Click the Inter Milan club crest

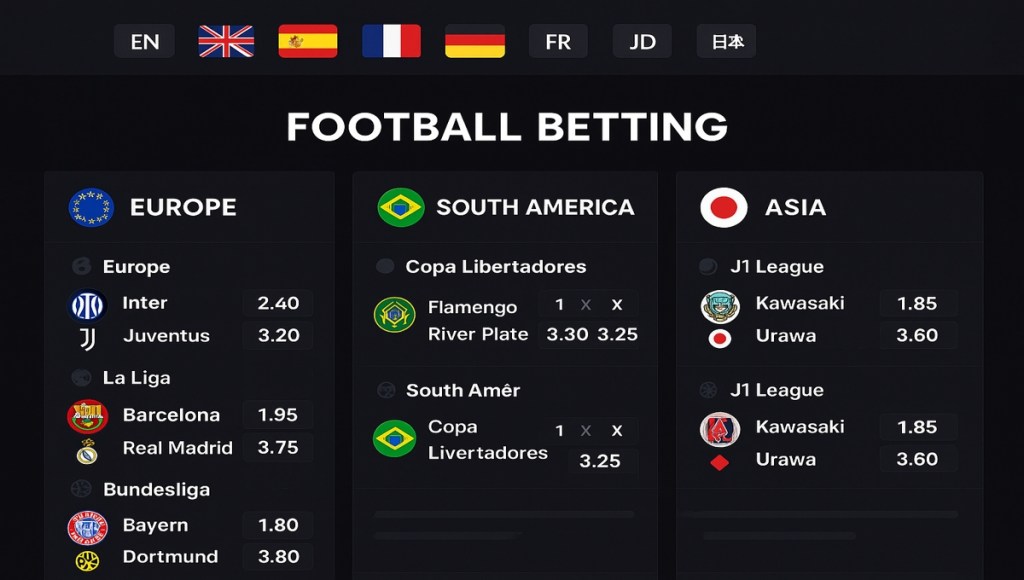[87, 303]
